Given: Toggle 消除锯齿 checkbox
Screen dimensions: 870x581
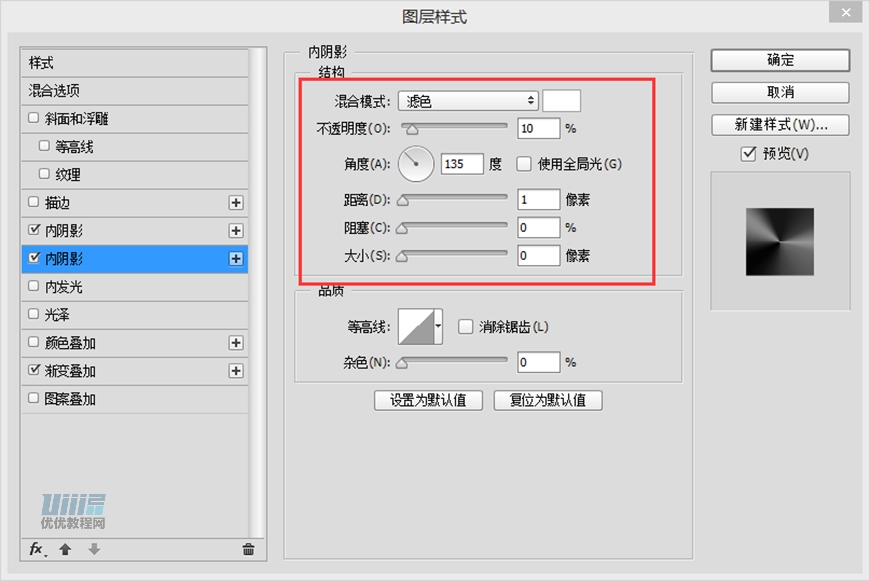Looking at the screenshot, I should (466, 327).
